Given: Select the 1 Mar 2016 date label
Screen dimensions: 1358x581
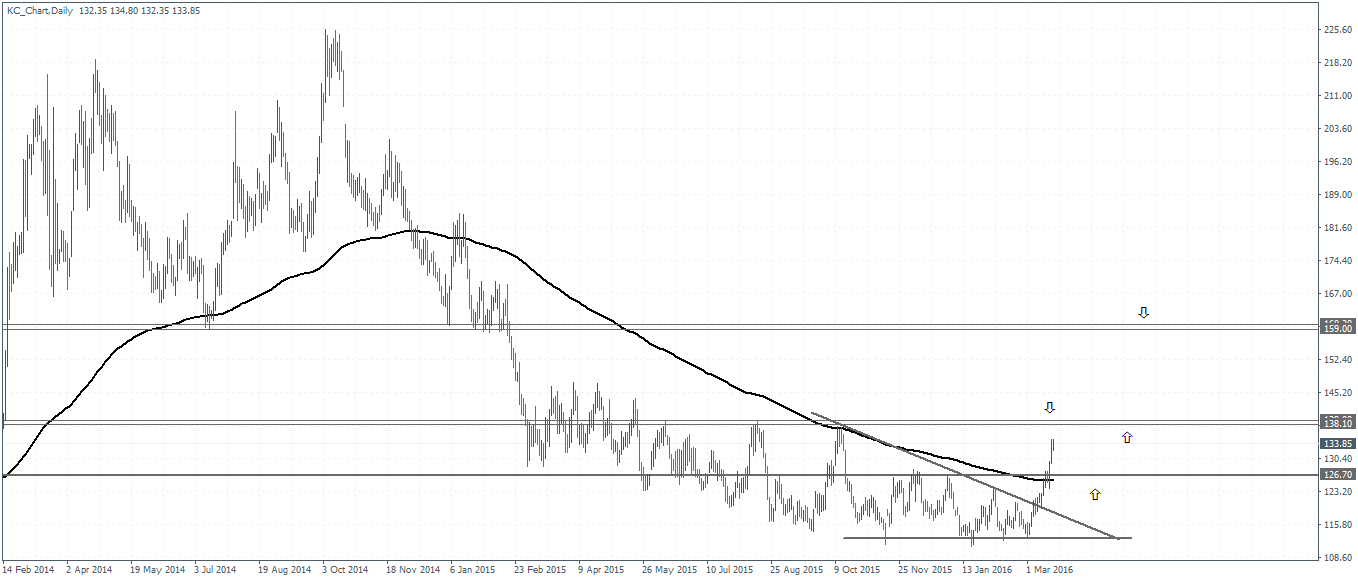Looking at the screenshot, I should pos(1051,569).
